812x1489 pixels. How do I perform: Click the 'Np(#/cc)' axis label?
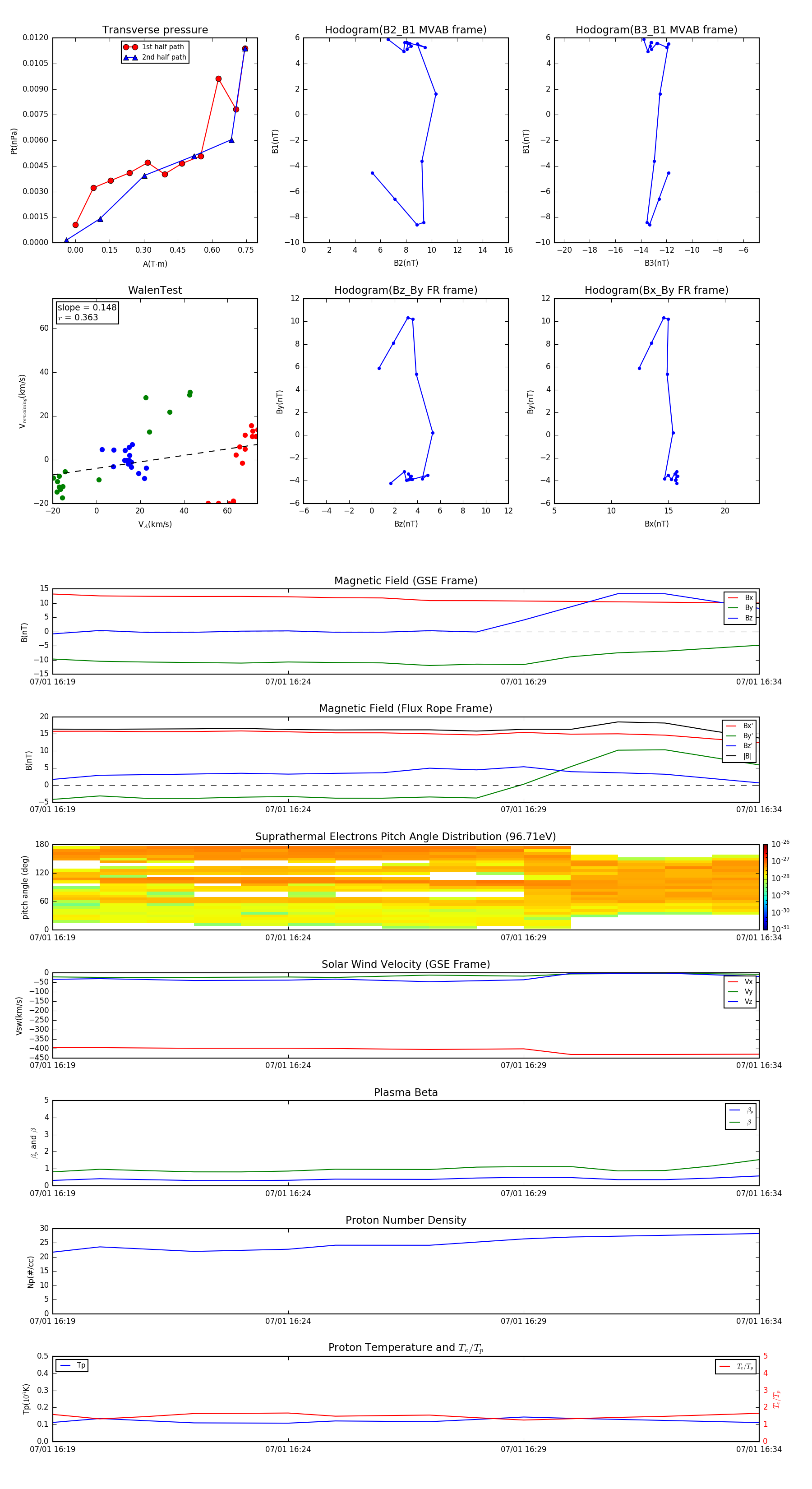coord(31,1271)
